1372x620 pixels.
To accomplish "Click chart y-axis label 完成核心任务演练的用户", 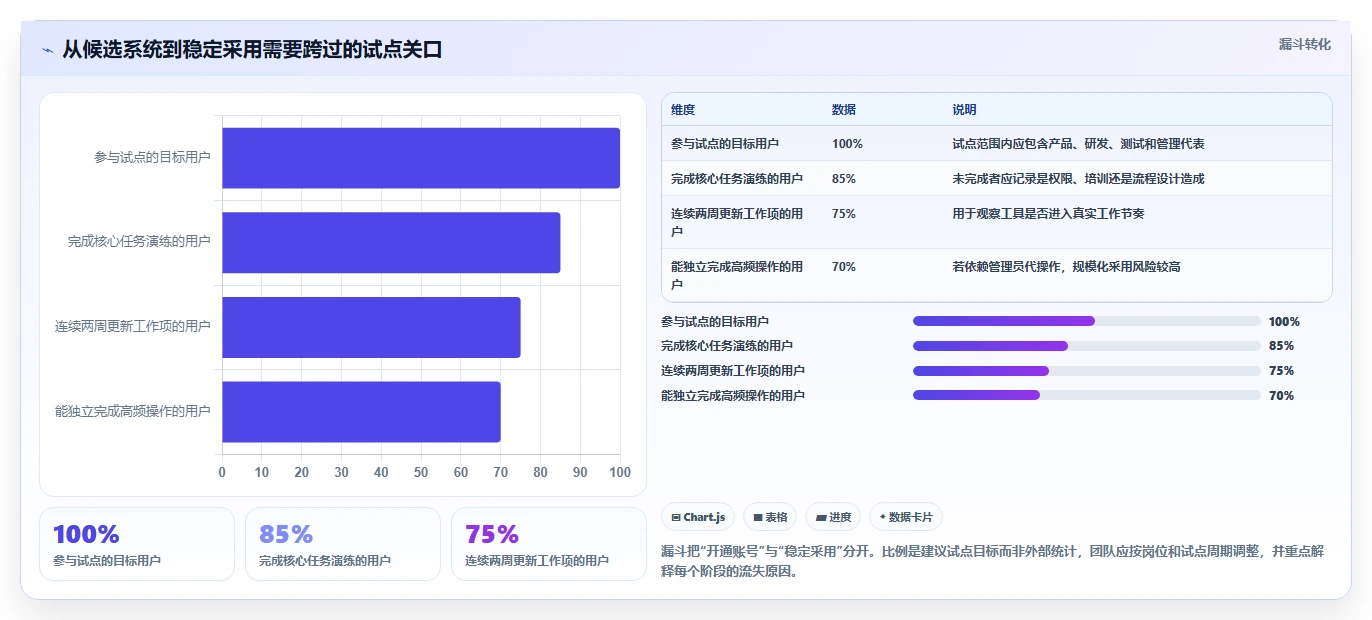I will click(139, 242).
